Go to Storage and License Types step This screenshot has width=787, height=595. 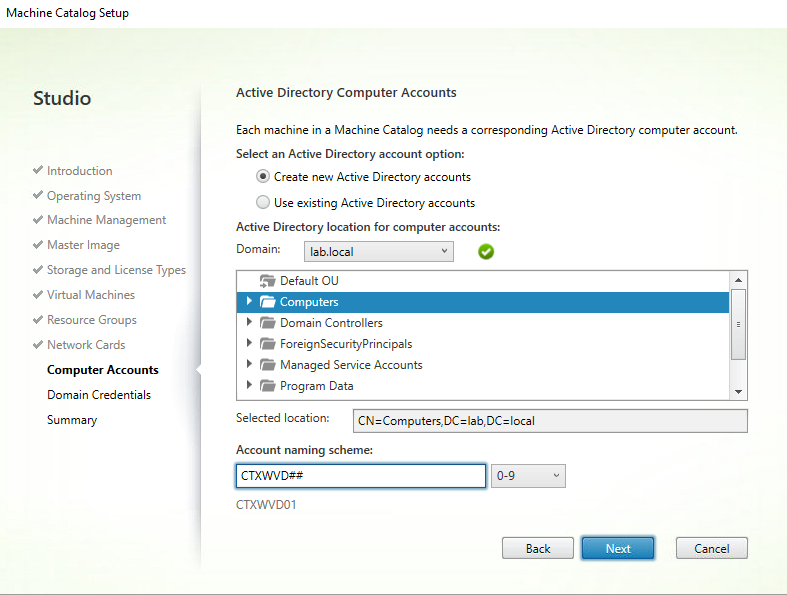pyautogui.click(x=116, y=270)
